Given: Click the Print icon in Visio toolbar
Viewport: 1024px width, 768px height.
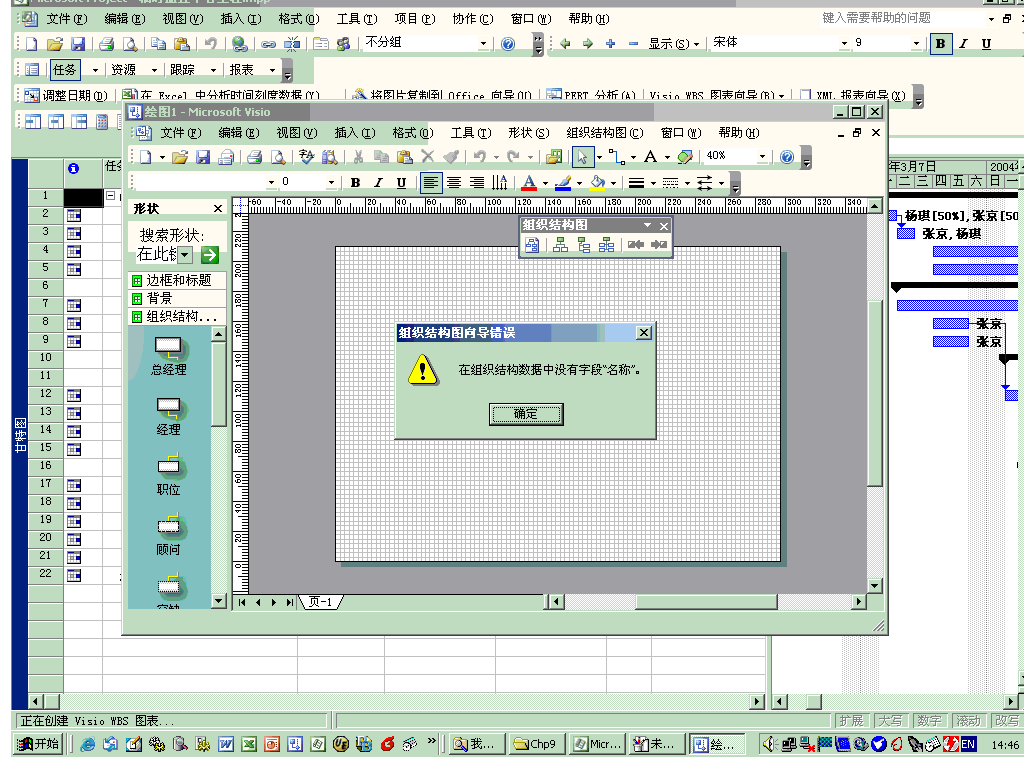Looking at the screenshot, I should coord(254,157).
